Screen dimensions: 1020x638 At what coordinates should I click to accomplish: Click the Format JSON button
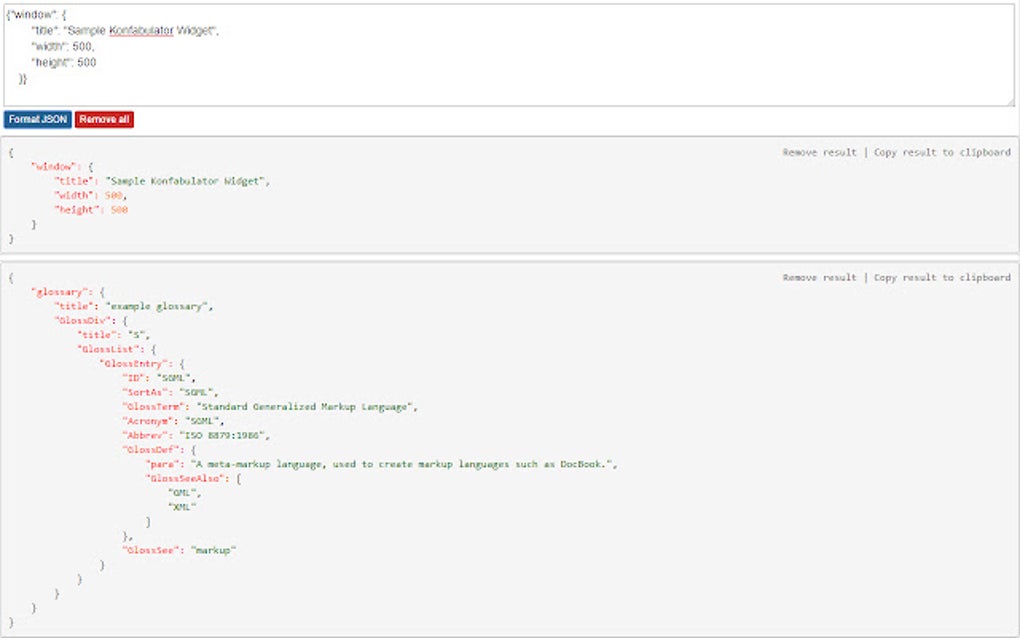point(37,119)
